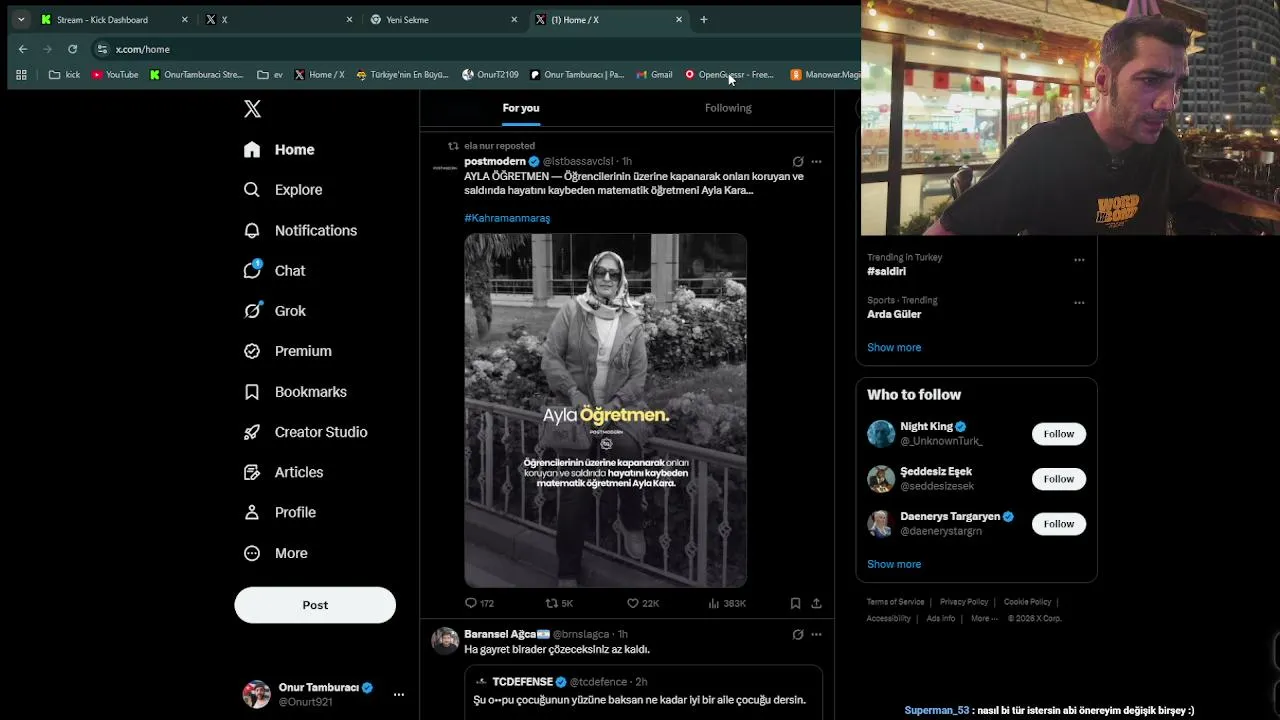Share the postmodern post
Screen dimensions: 1280x720
[x=816, y=603]
